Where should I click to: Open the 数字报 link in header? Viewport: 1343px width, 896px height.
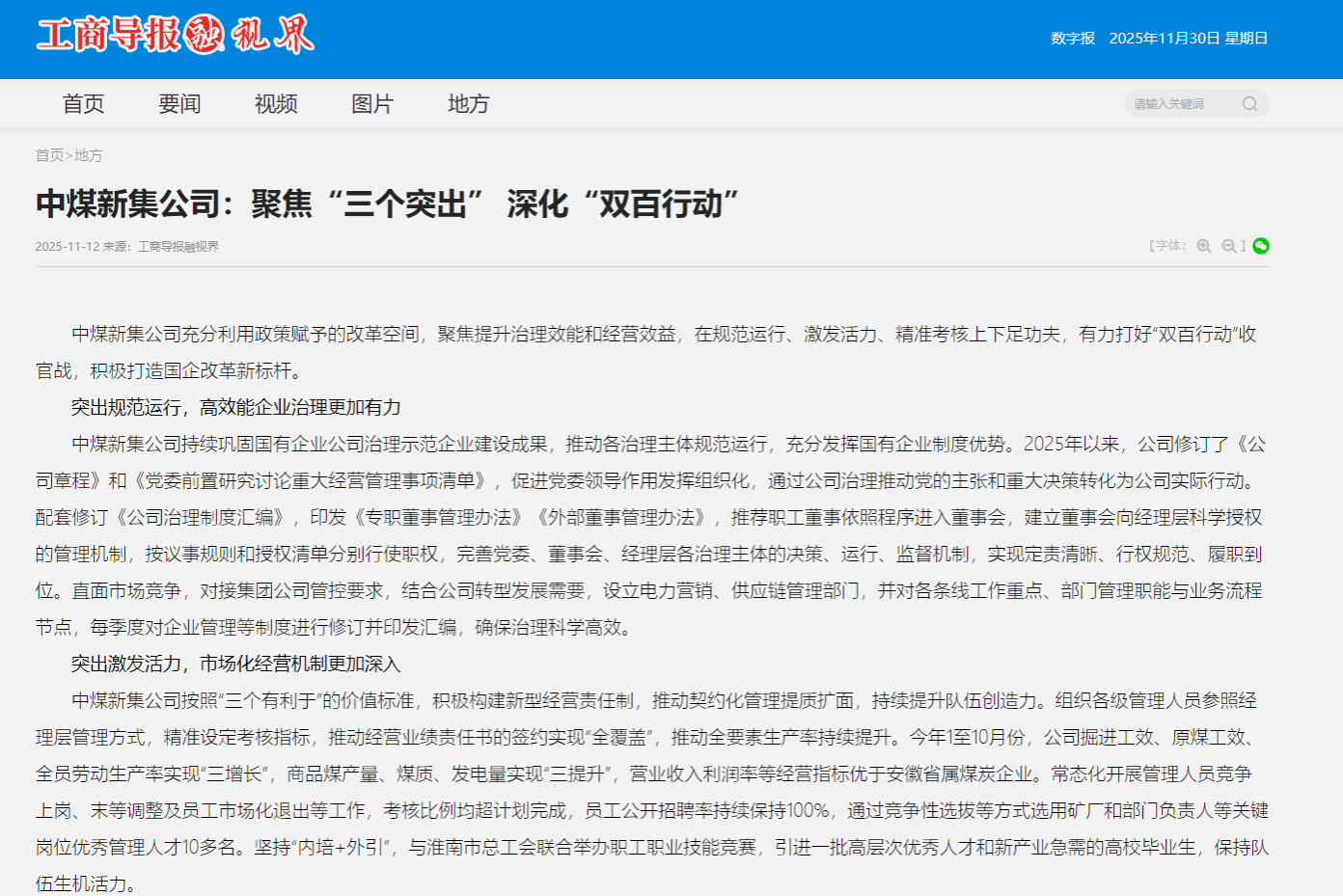[x=1073, y=39]
